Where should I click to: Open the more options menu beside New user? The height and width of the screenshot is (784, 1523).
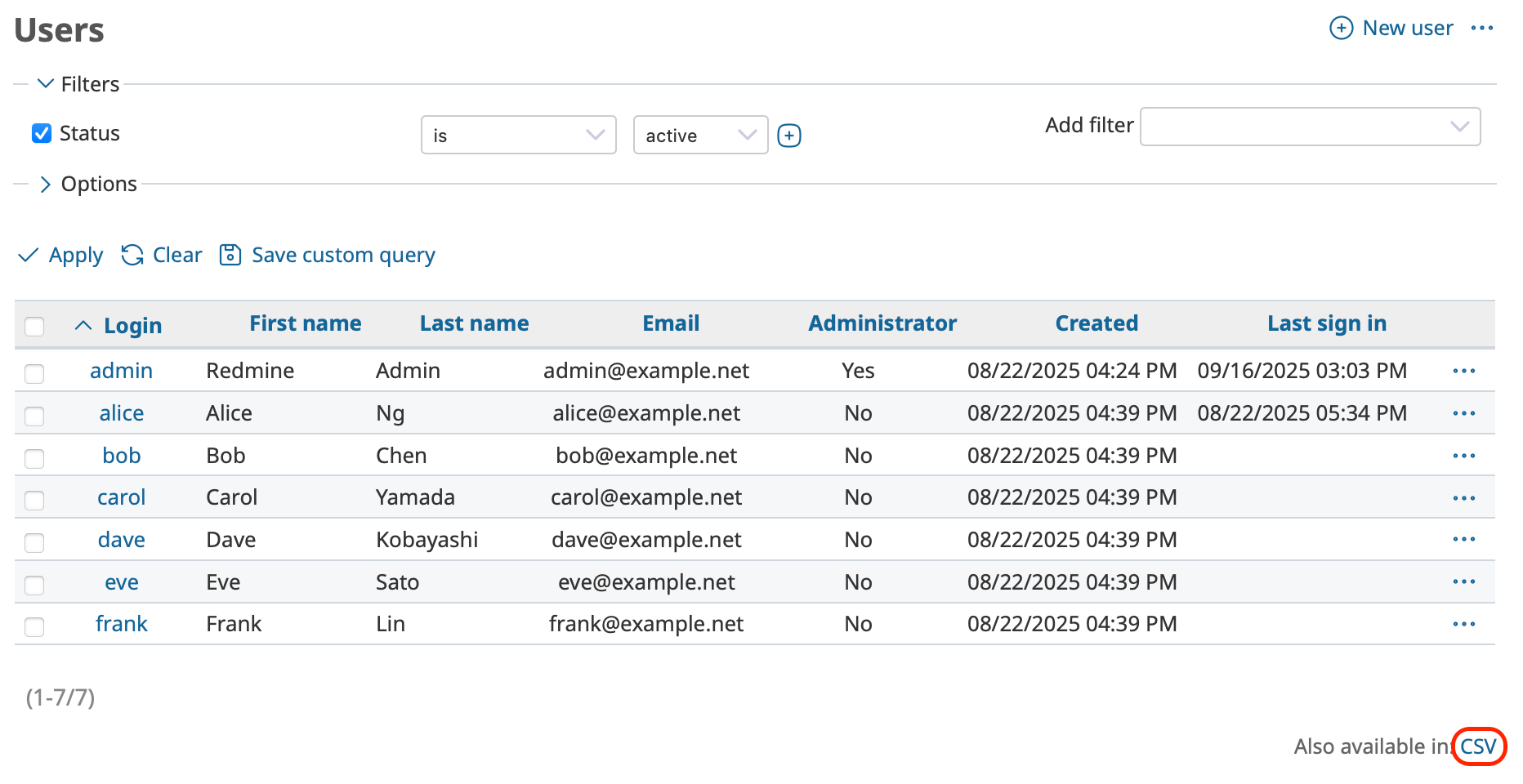1482,27
